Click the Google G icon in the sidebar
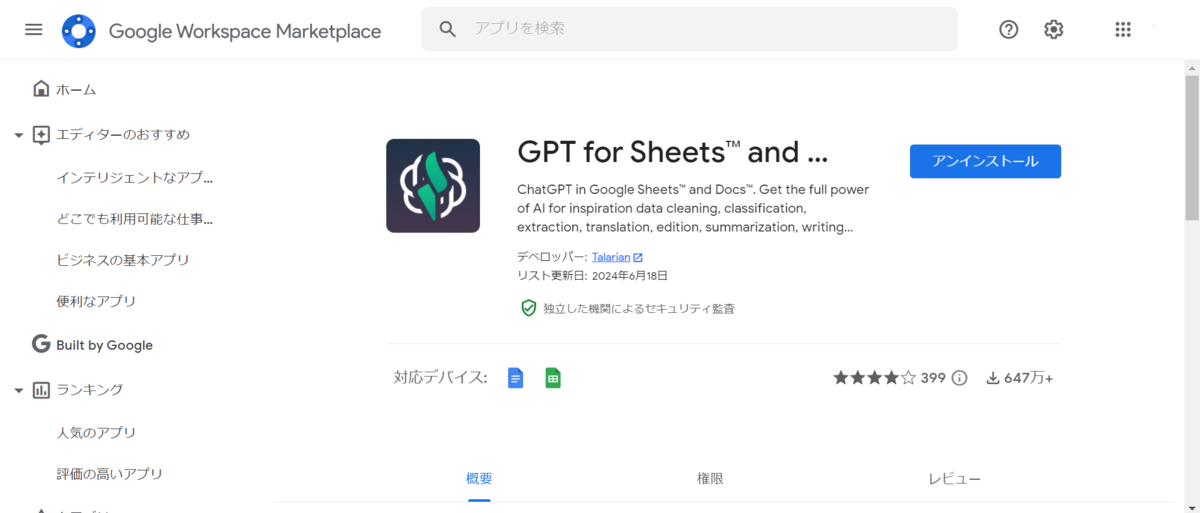 (41, 344)
